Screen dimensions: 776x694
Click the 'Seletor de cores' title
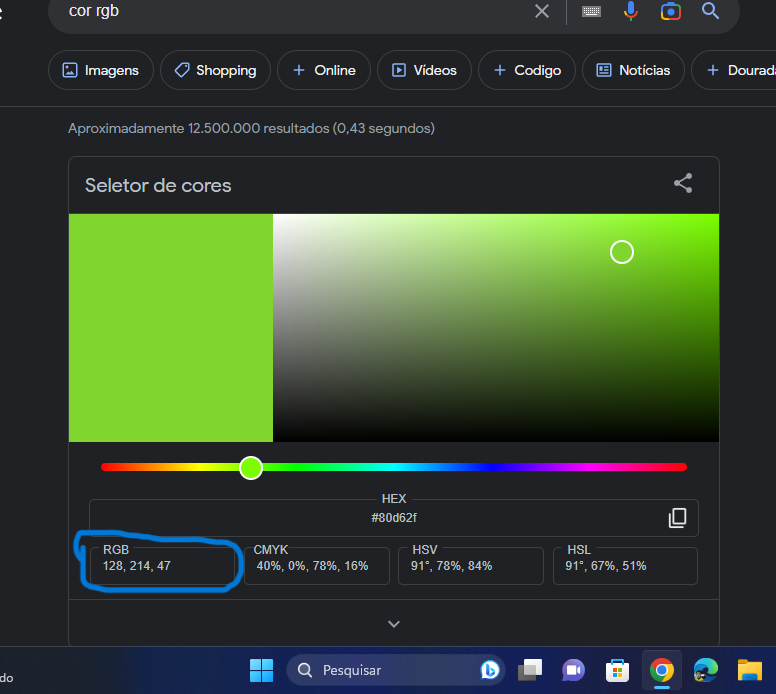(158, 186)
